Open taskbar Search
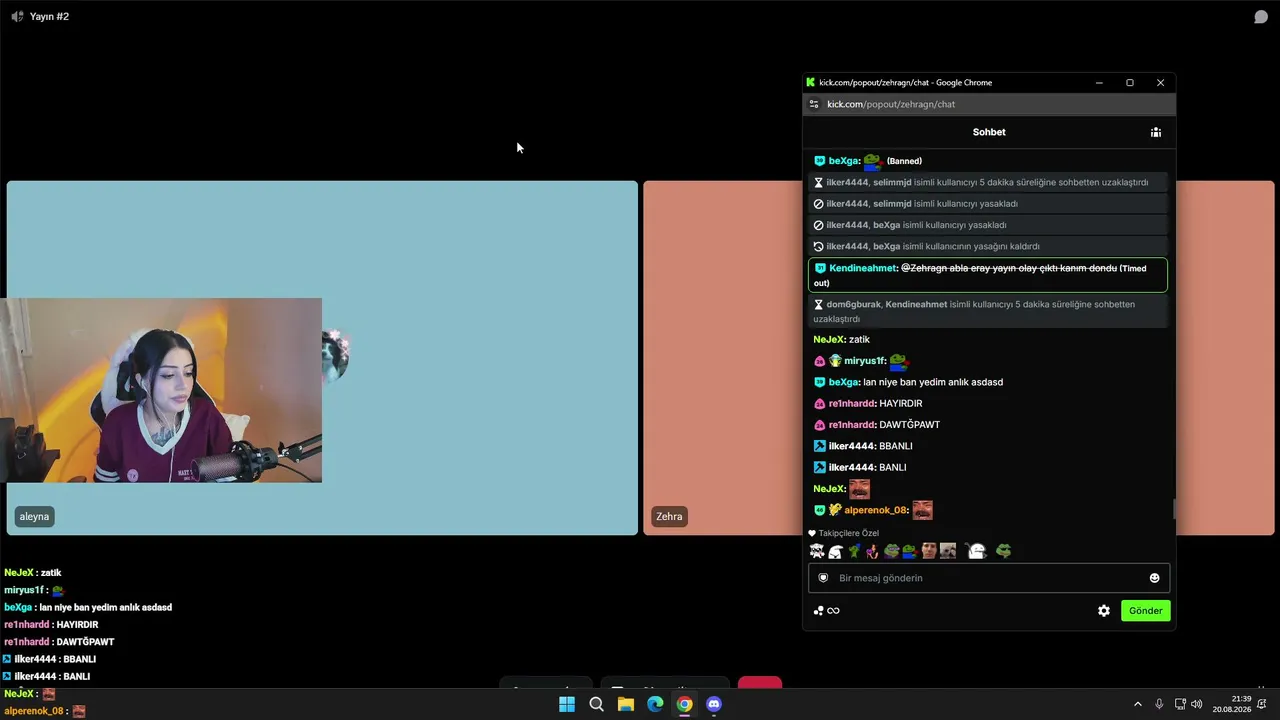The image size is (1280, 720). [597, 704]
